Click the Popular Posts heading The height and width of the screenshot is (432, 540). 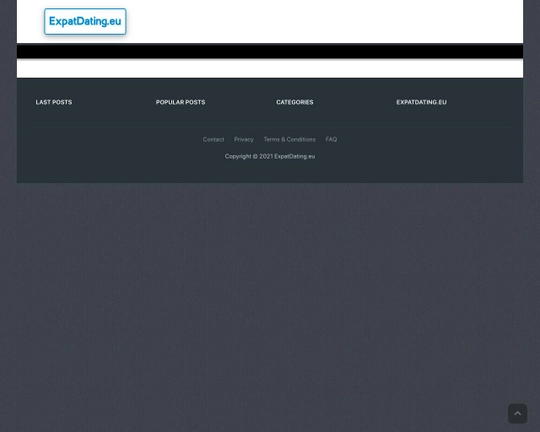pyautogui.click(x=180, y=102)
